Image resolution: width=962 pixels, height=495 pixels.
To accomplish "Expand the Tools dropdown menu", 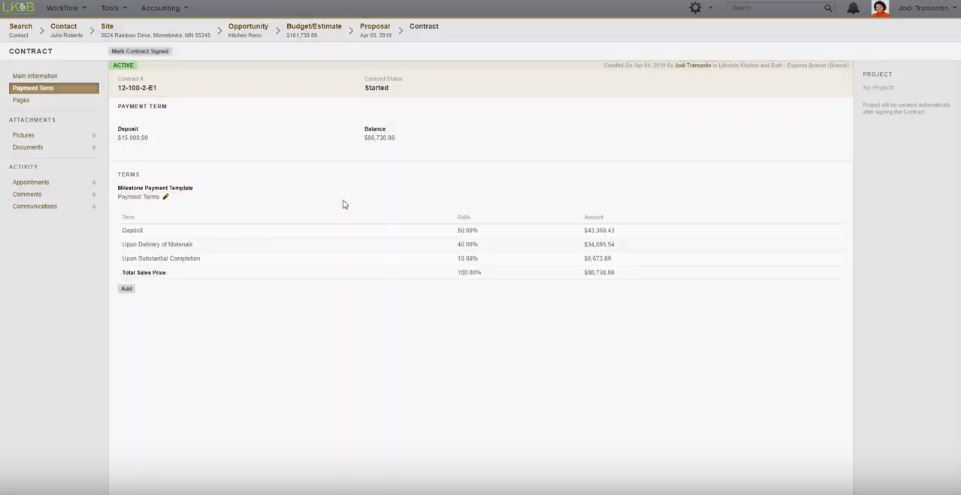I will [x=113, y=8].
